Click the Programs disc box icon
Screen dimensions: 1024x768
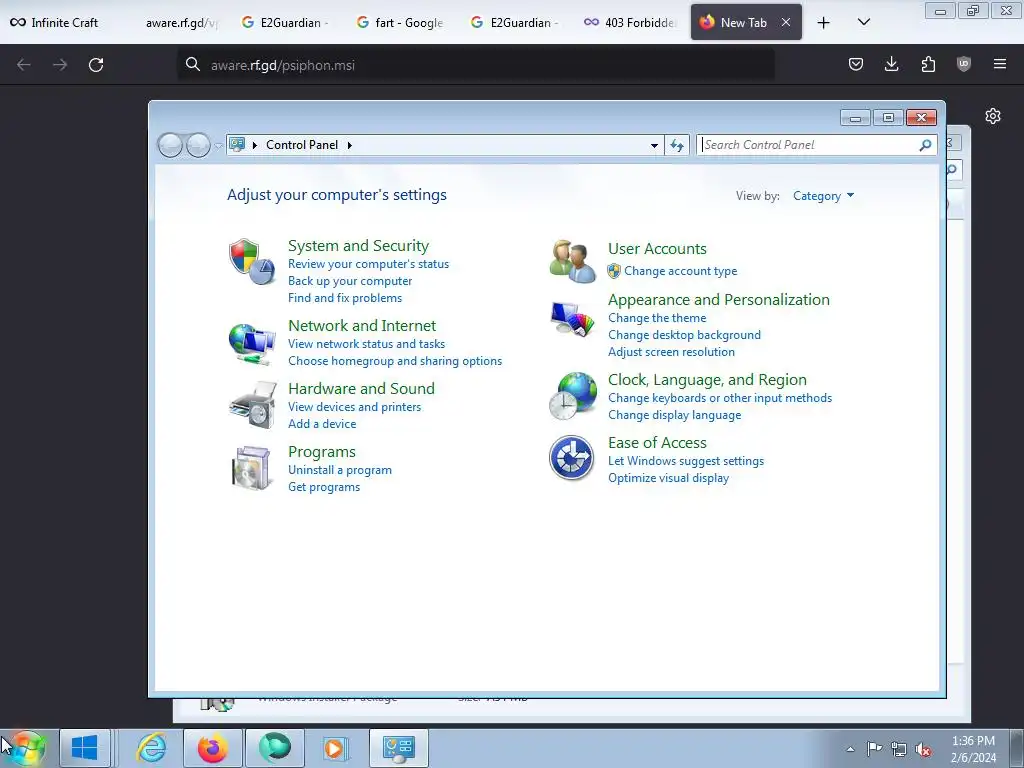(x=251, y=468)
